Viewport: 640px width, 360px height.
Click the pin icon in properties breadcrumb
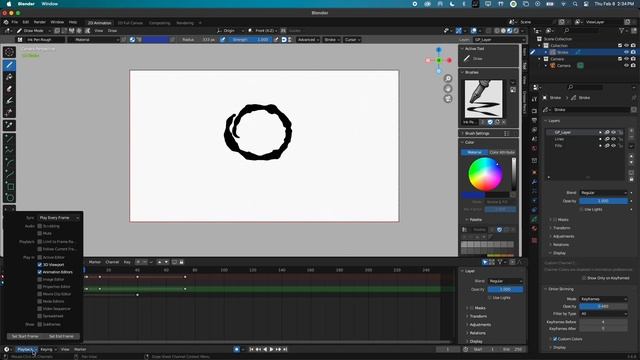633,98
